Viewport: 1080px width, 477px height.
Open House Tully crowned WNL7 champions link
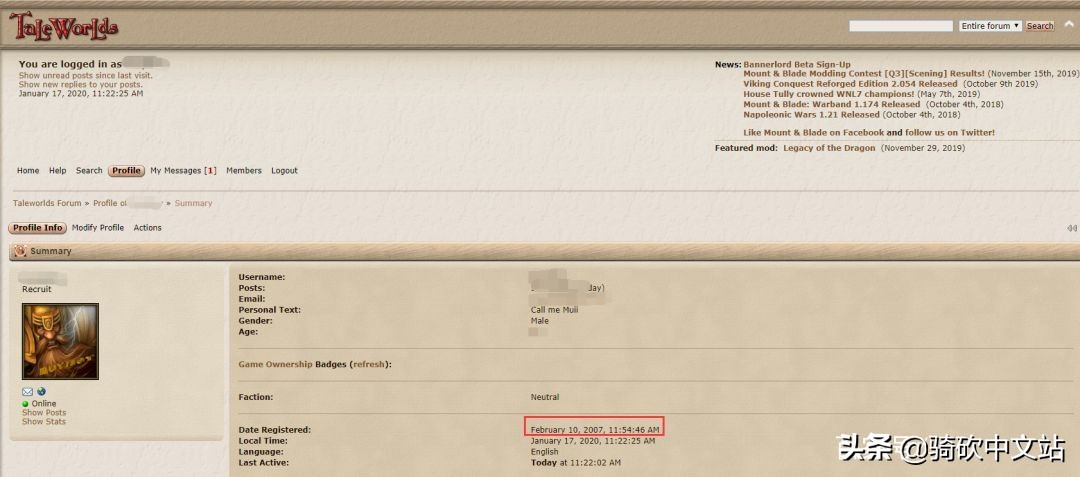coord(829,94)
